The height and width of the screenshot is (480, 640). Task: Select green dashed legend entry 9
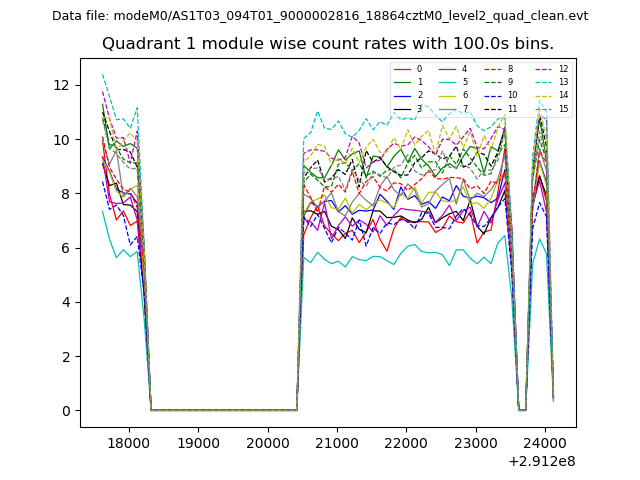[498, 82]
